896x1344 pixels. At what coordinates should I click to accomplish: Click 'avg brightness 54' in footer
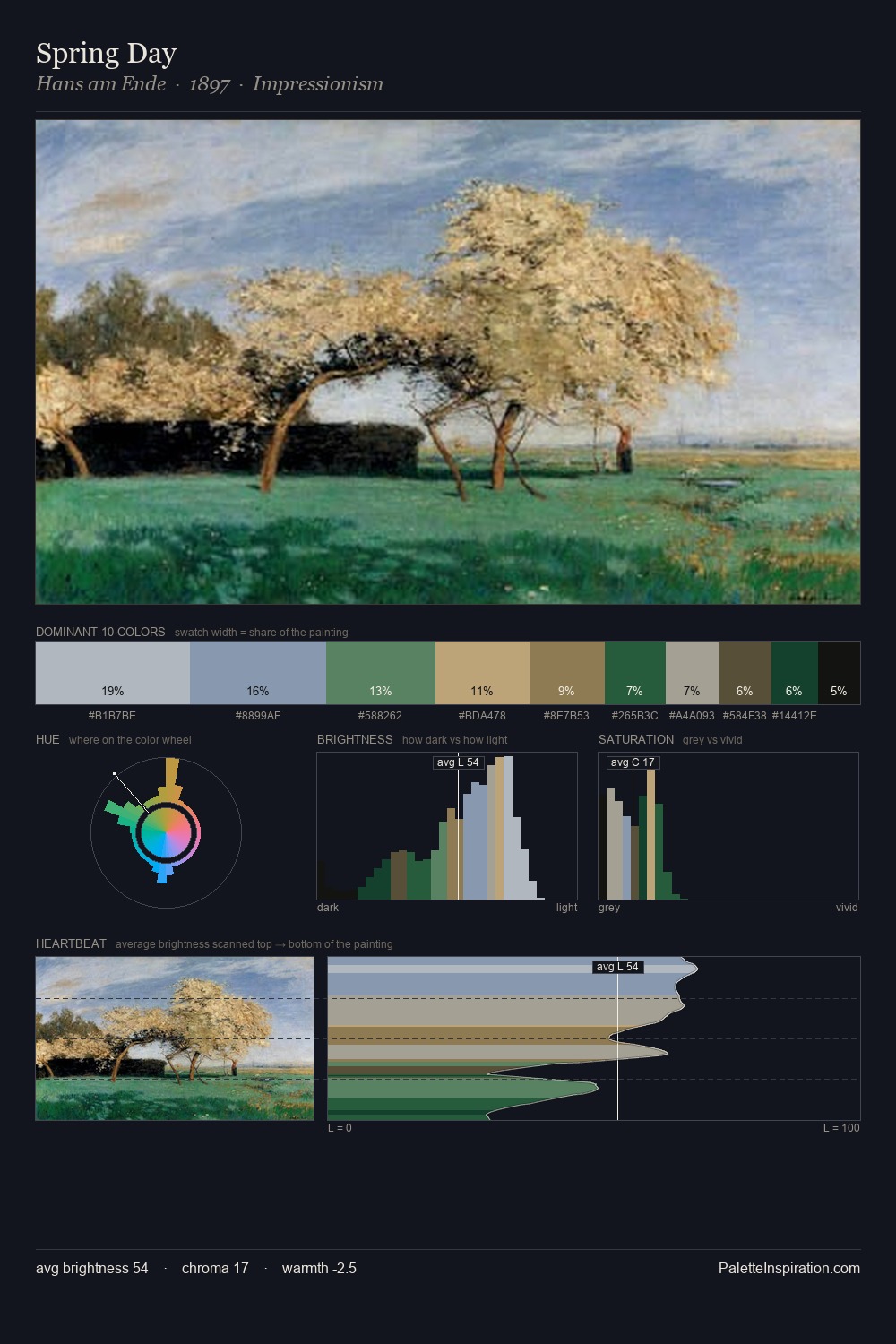[x=92, y=1268]
